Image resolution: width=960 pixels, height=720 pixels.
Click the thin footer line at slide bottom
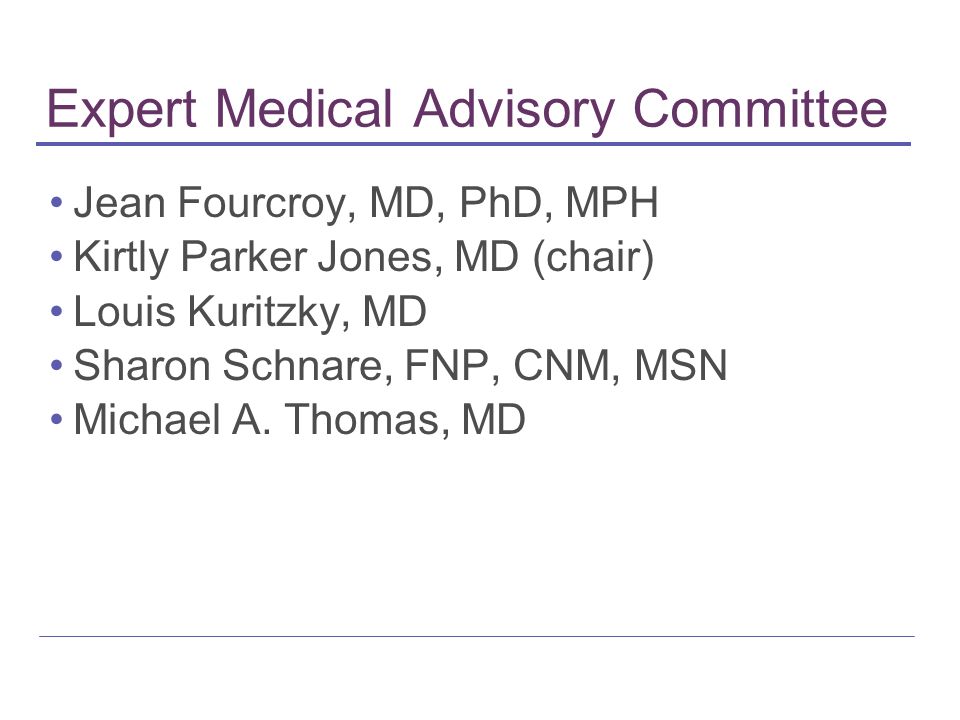coord(477,637)
